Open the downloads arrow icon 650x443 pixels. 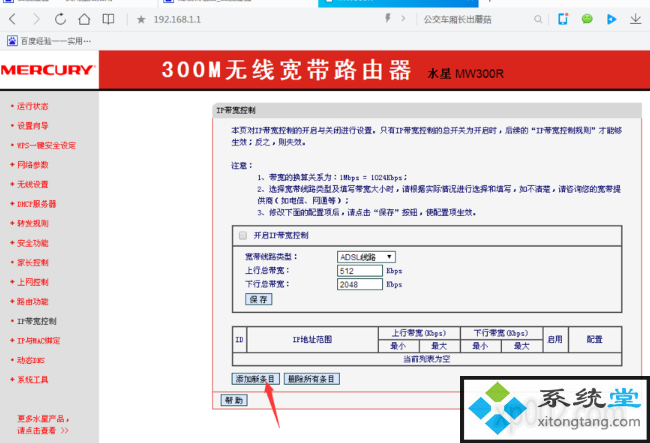(635, 19)
